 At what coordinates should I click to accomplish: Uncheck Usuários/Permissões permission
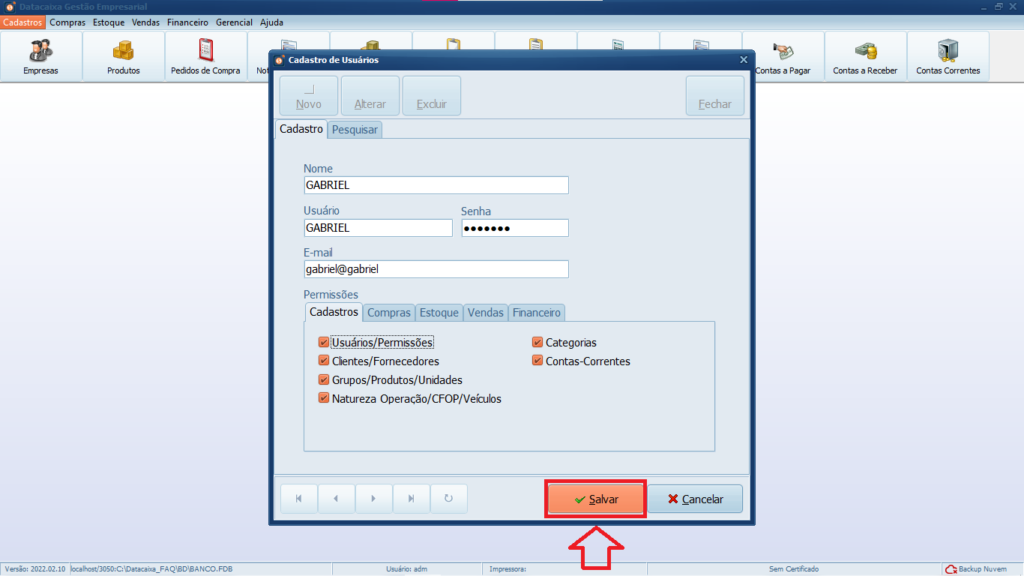tap(324, 342)
